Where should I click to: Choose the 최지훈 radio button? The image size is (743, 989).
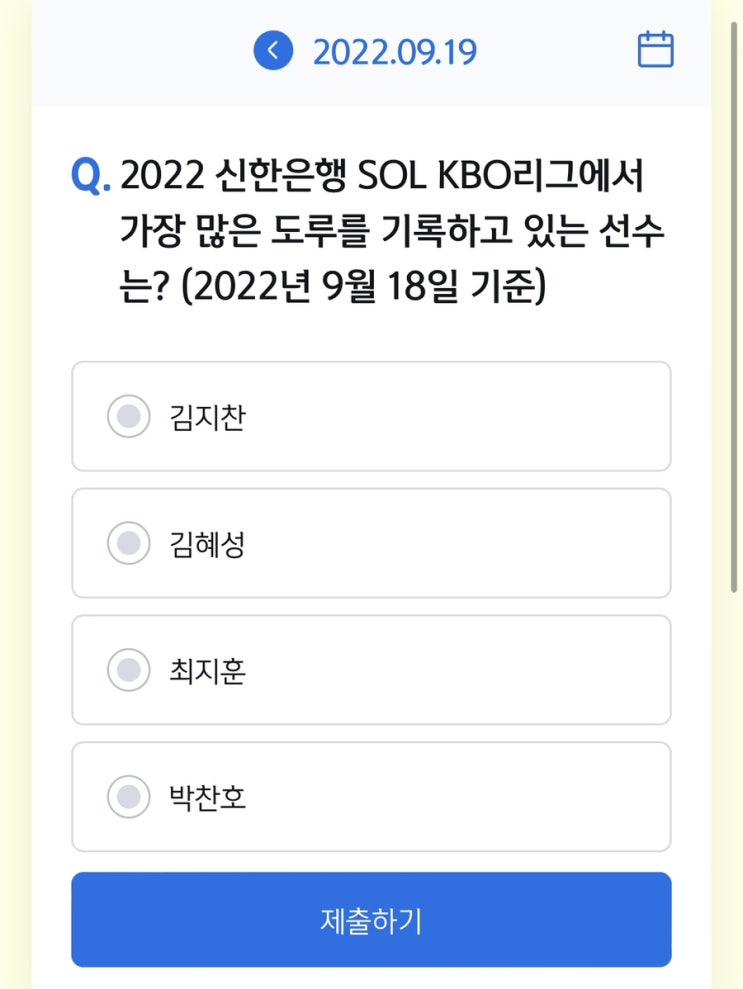coord(128,670)
